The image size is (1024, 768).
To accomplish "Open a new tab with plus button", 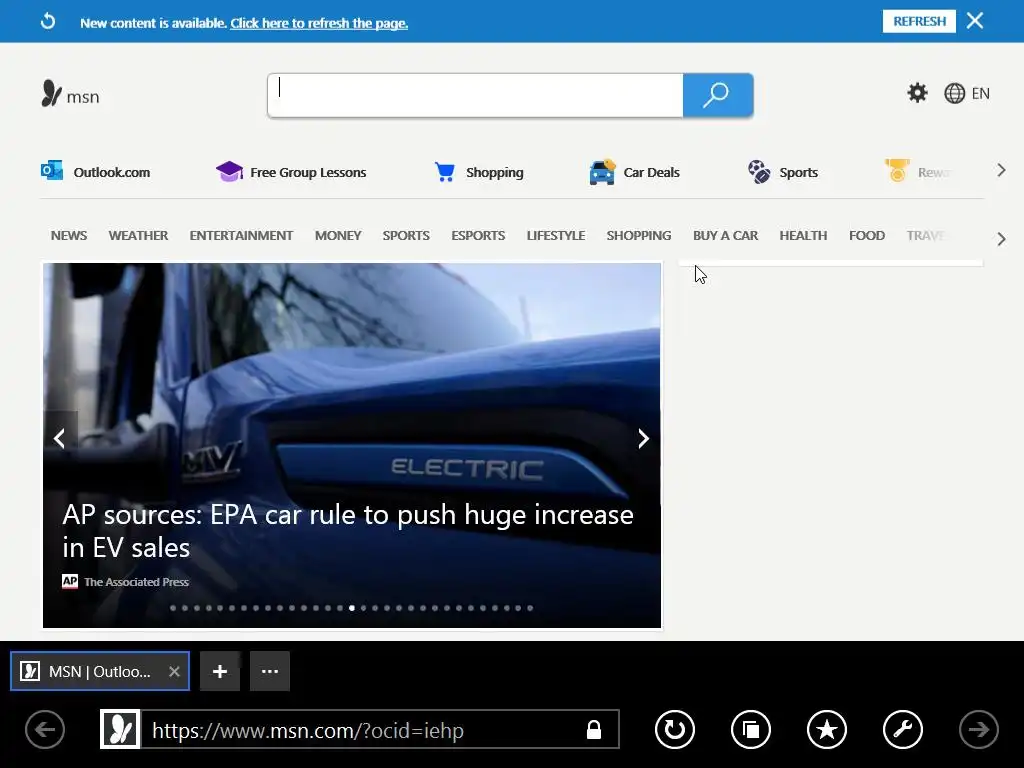I will click(219, 671).
